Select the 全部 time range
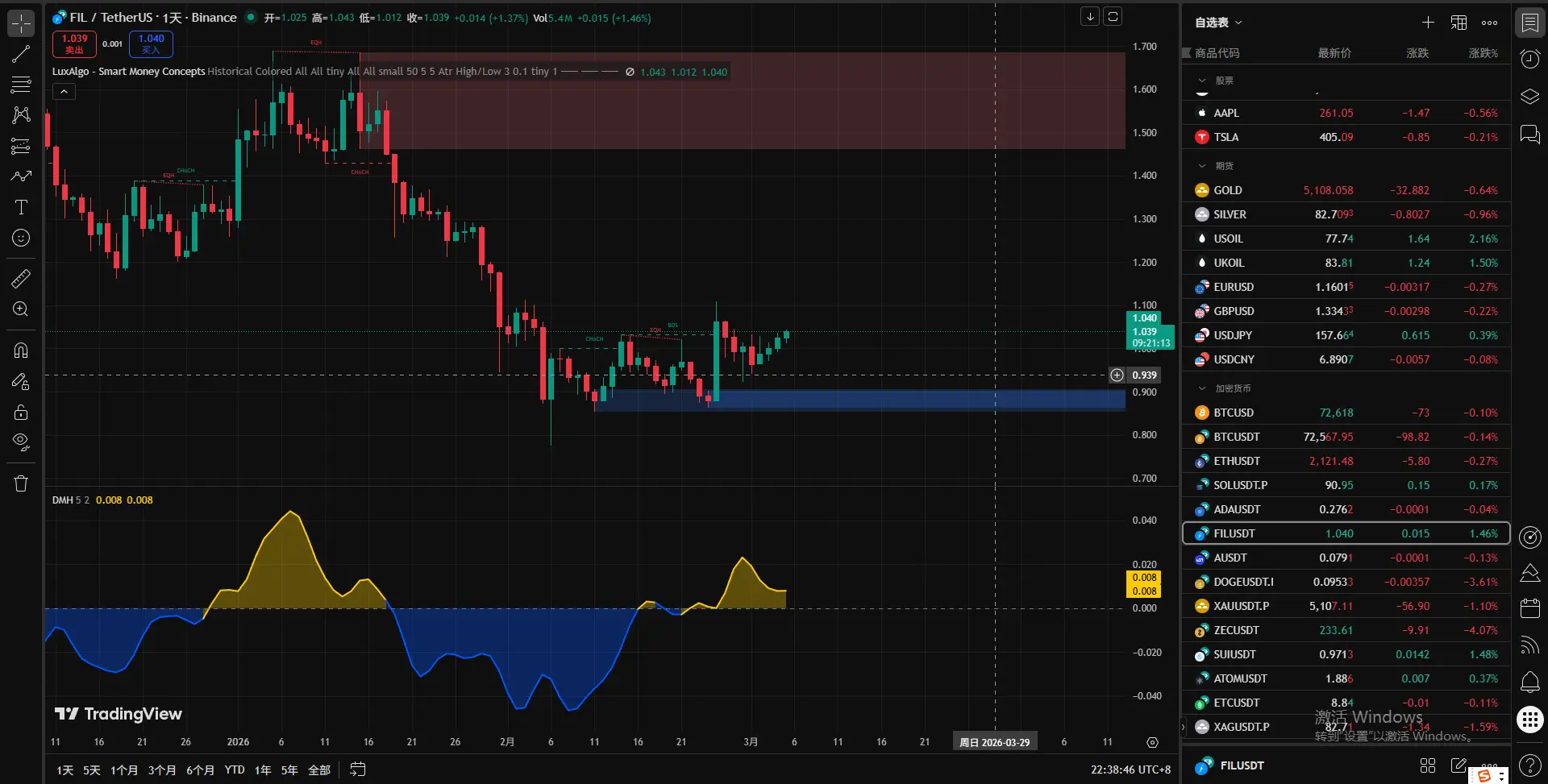1548x784 pixels. [319, 769]
